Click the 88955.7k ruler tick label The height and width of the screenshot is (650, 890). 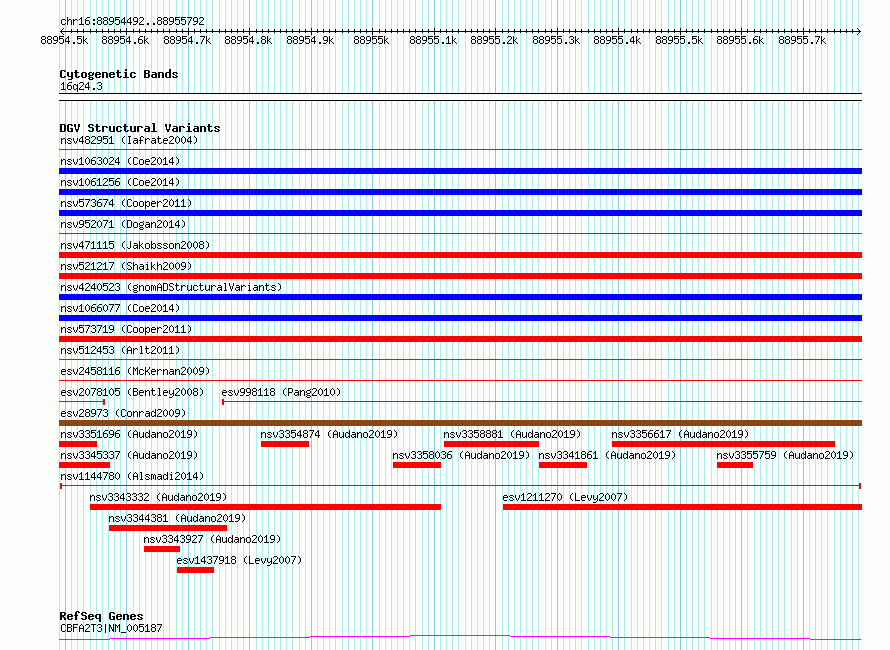(x=802, y=40)
